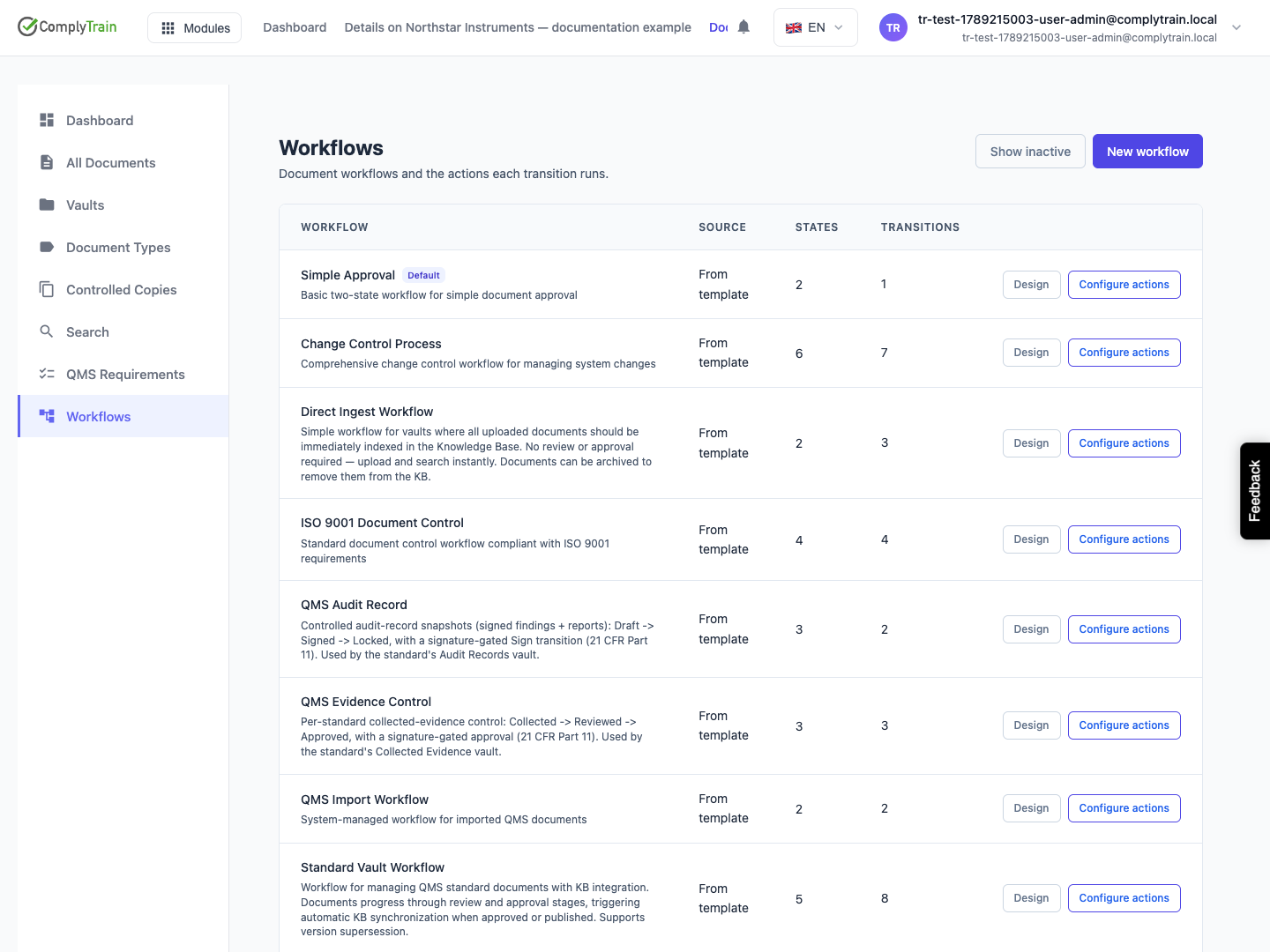The height and width of the screenshot is (952, 1270).
Task: Select the Change Control Process name
Action: (370, 344)
